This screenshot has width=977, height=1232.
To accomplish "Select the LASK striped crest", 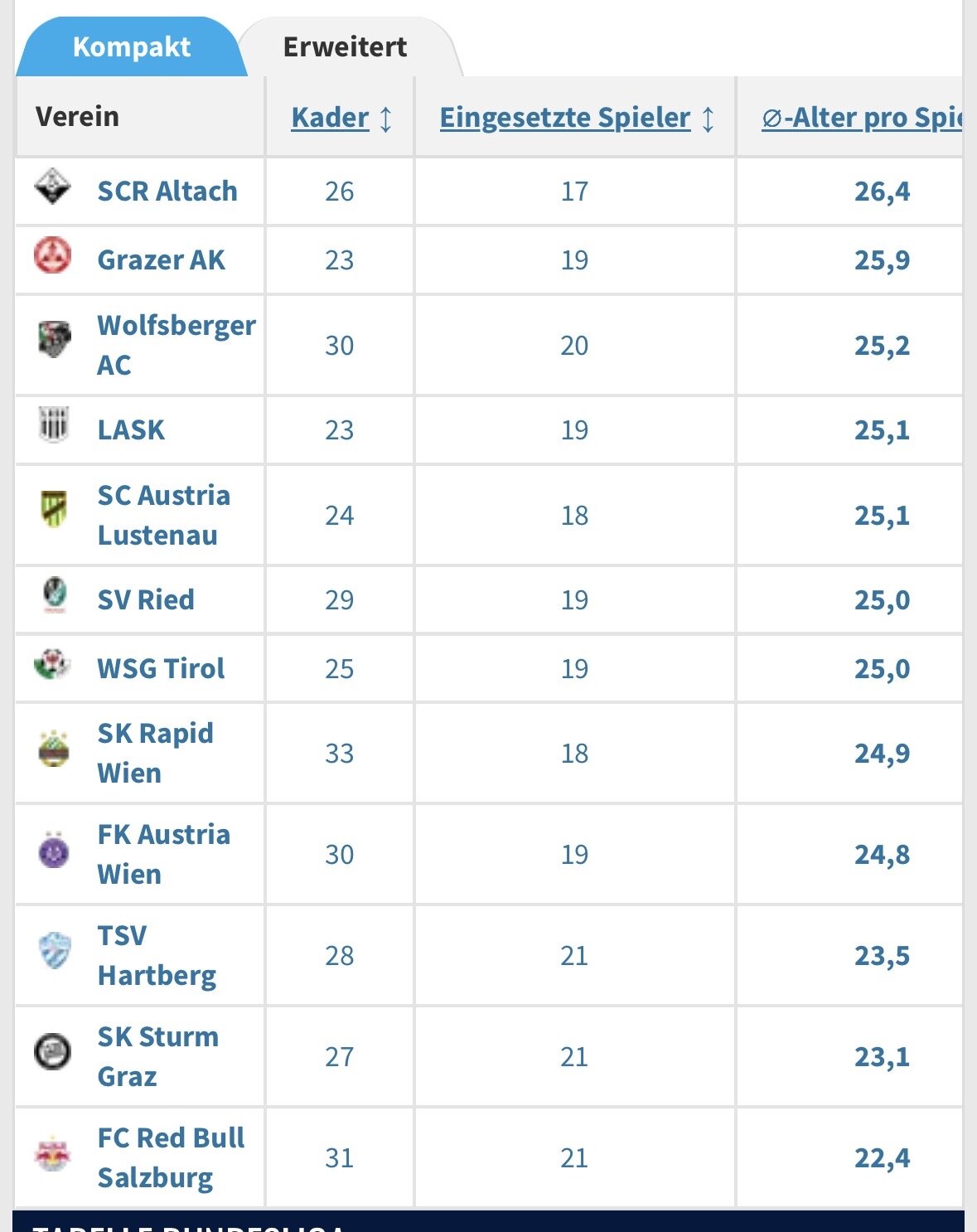I will click(x=54, y=425).
